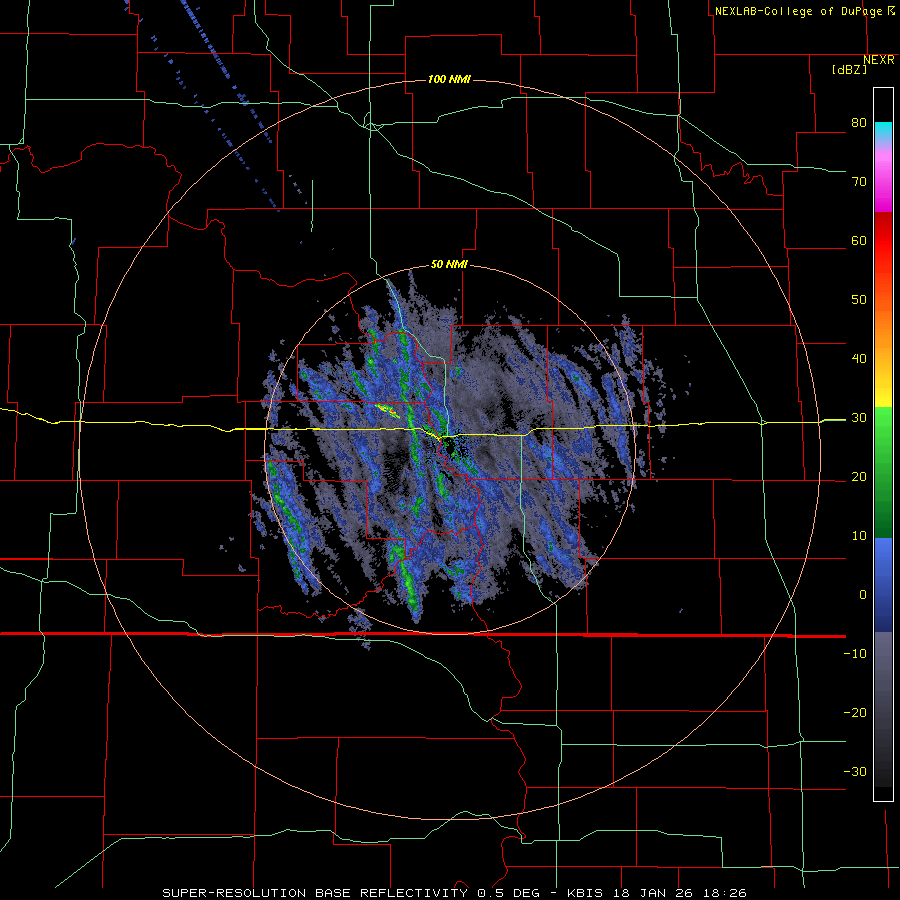900x900 pixels.
Task: Click the KBIS radar station identifier
Action: point(587,893)
